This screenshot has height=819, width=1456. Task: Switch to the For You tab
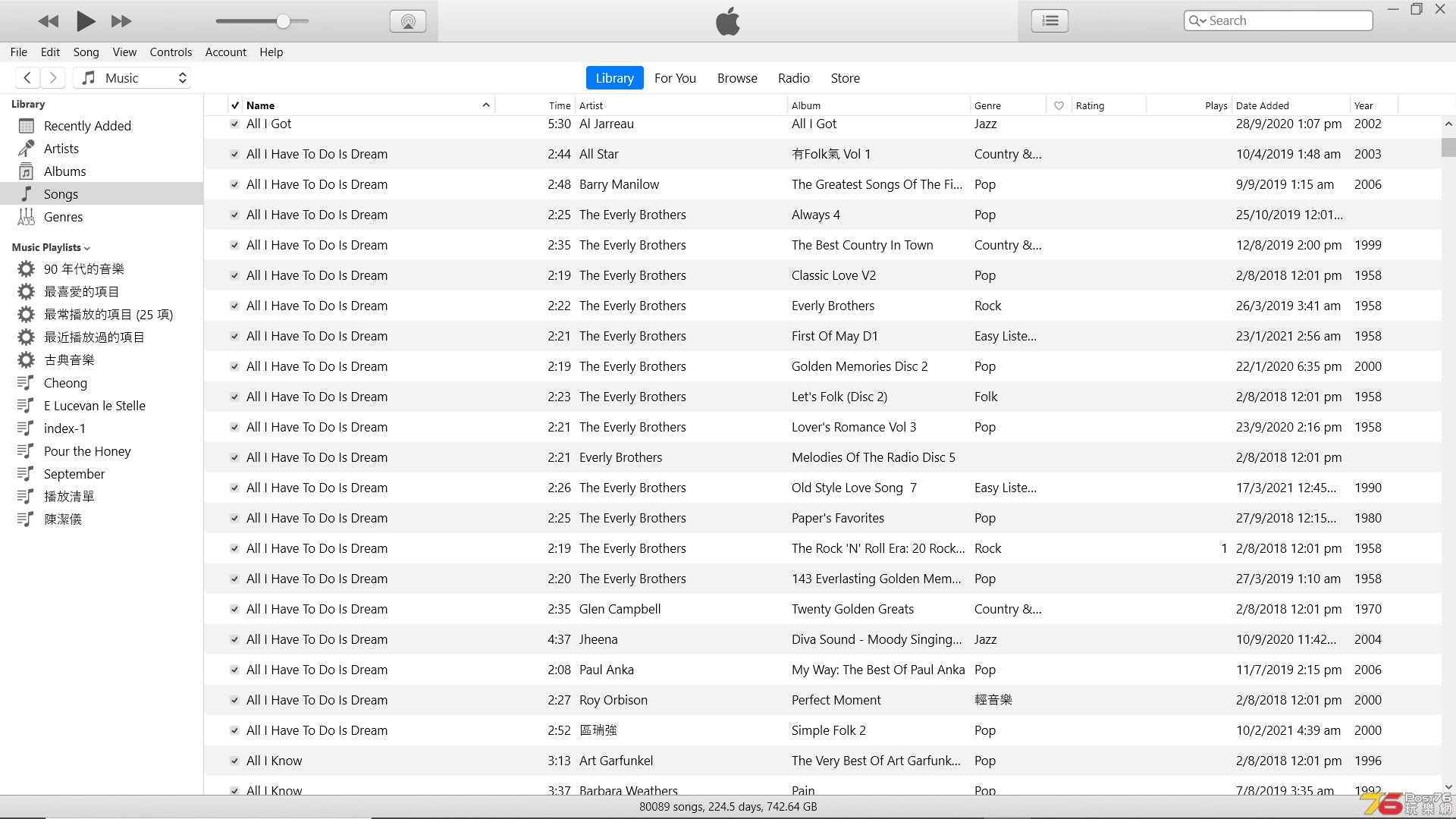coord(675,77)
